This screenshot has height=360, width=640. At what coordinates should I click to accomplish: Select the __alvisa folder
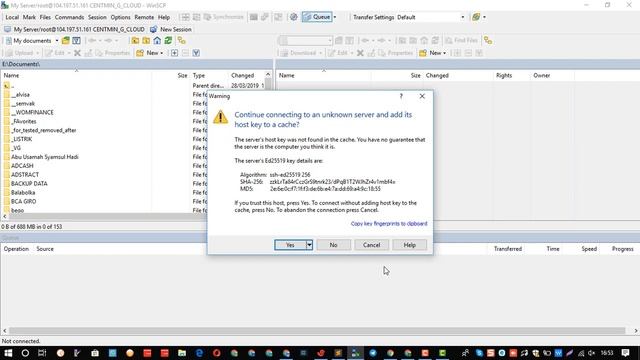[20, 95]
